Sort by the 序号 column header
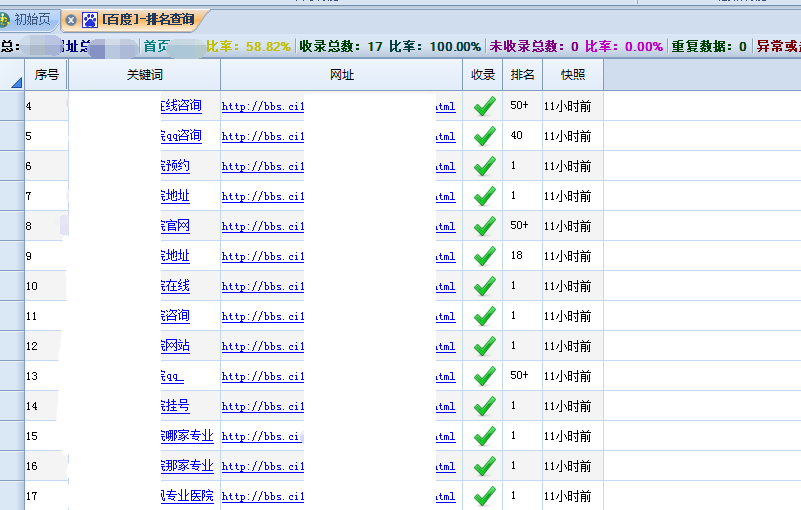Image resolution: width=801 pixels, height=510 pixels. coord(46,75)
